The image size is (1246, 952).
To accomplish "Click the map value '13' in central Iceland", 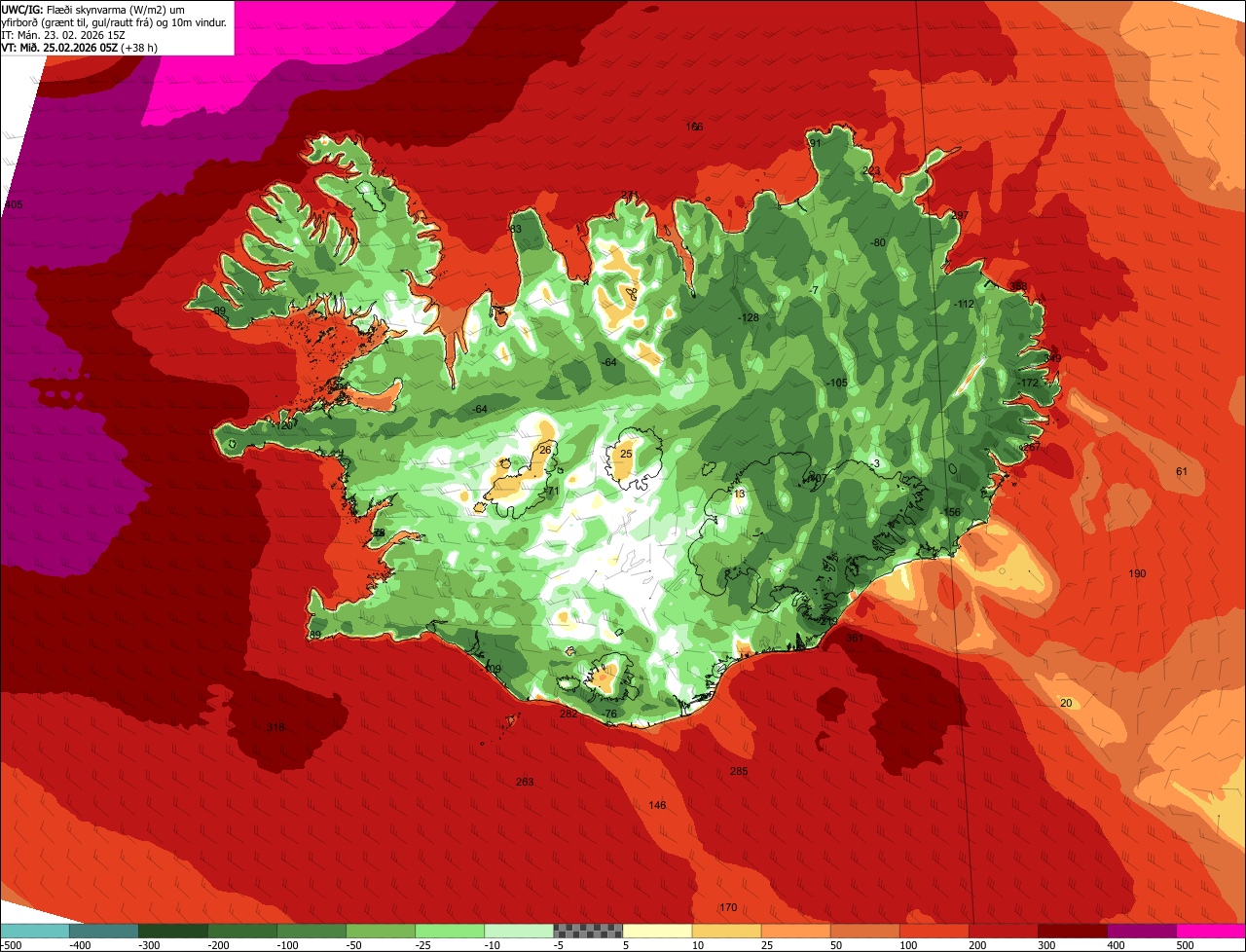I will point(740,494).
